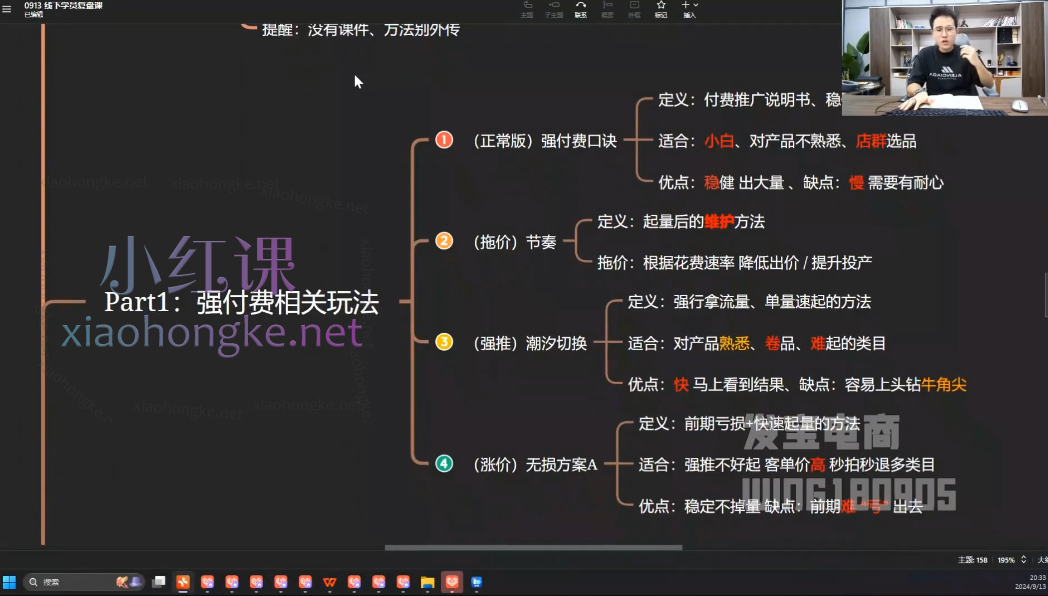The height and width of the screenshot is (596, 1048).
Task: Open the yellow folder icon on the taskbar
Action: click(x=428, y=582)
